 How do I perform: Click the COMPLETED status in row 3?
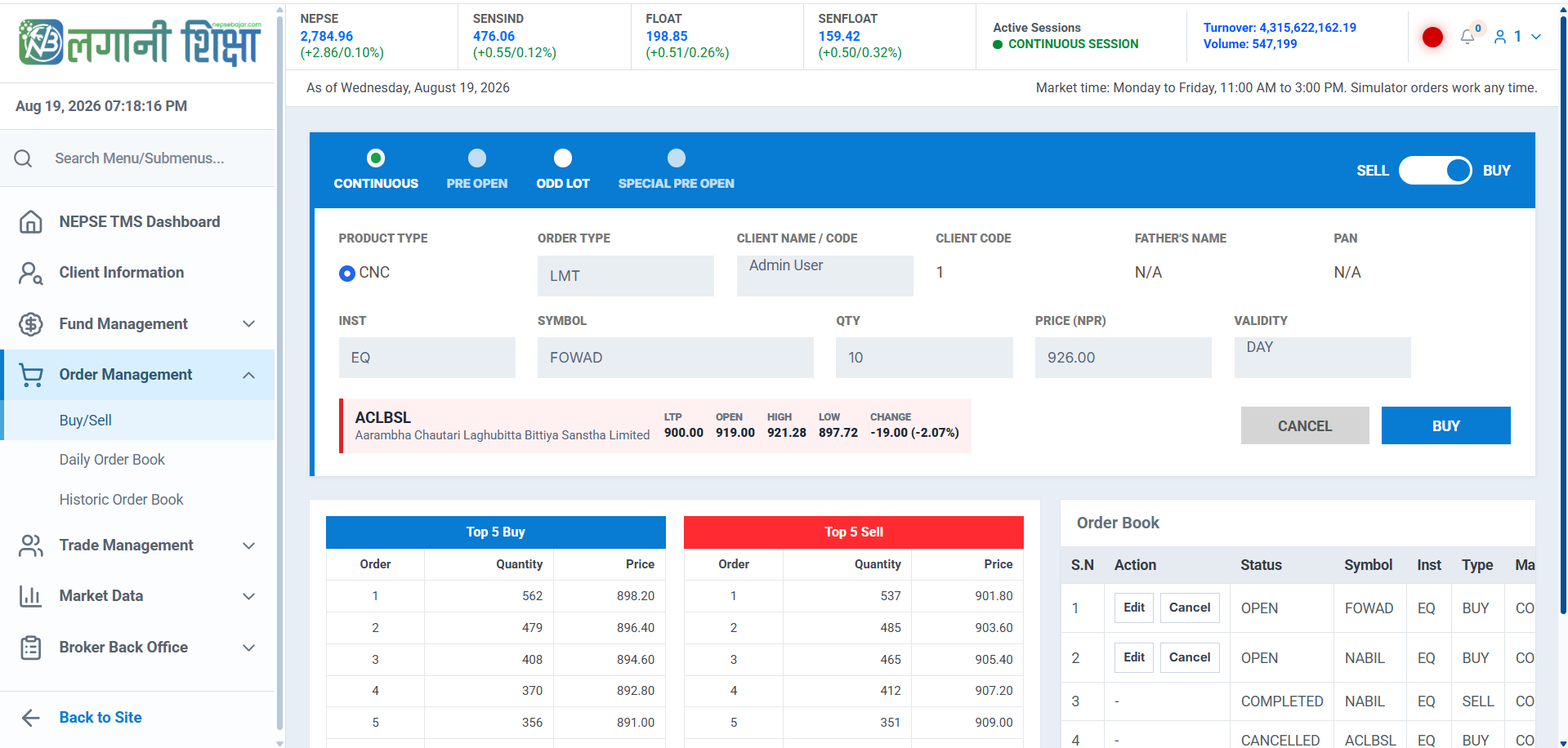point(1282,701)
